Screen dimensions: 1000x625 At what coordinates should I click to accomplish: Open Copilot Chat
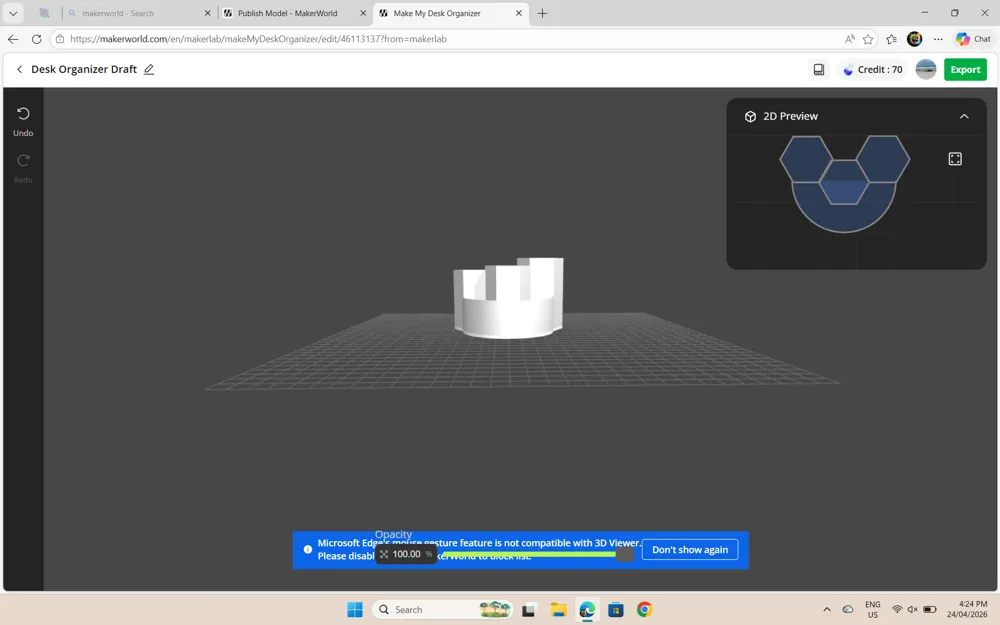[973, 39]
